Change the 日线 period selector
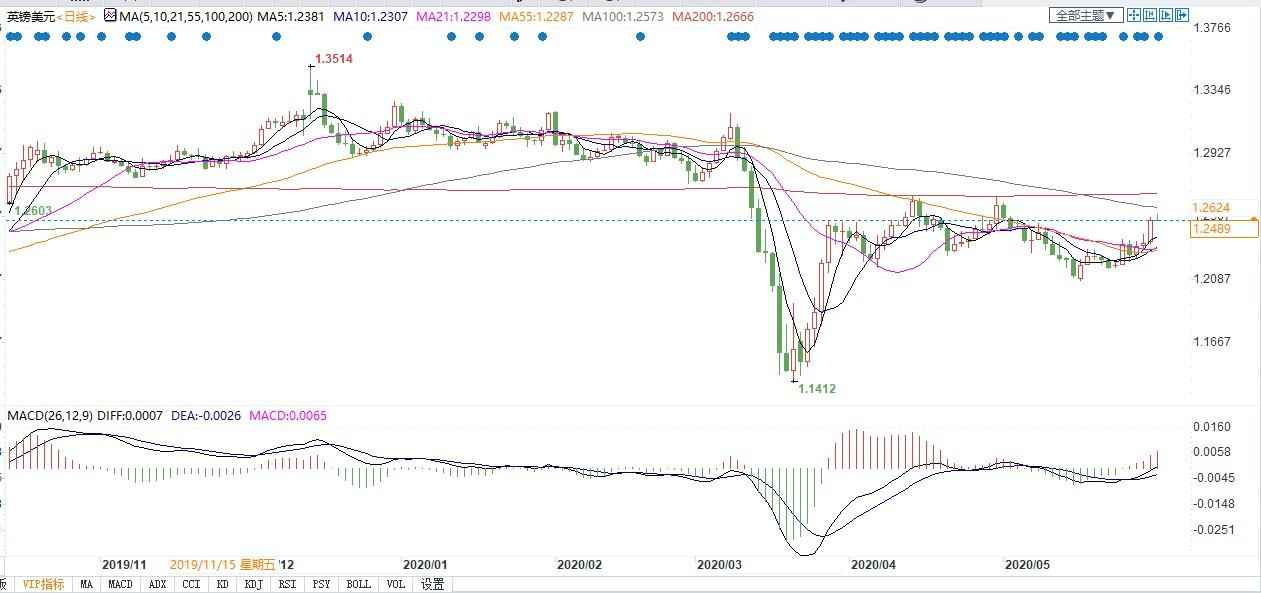1261x593 pixels. pyautogui.click(x=78, y=17)
